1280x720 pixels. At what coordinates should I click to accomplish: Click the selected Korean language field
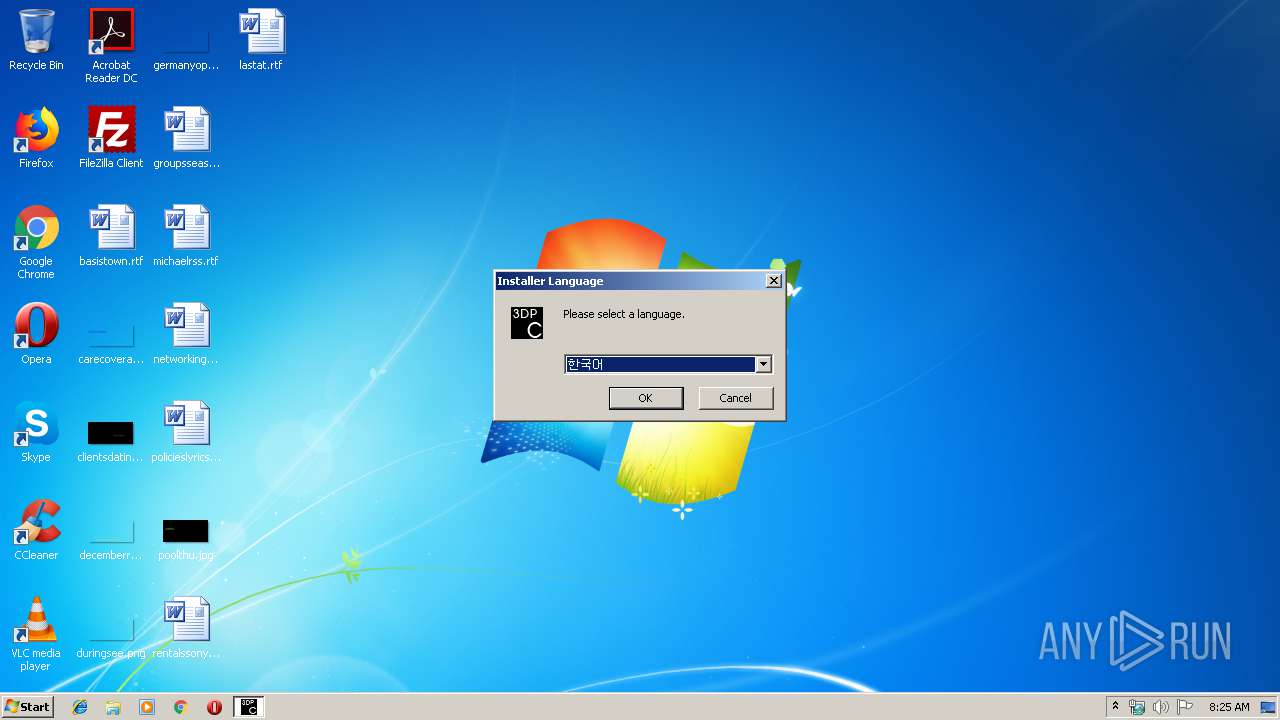(x=660, y=365)
